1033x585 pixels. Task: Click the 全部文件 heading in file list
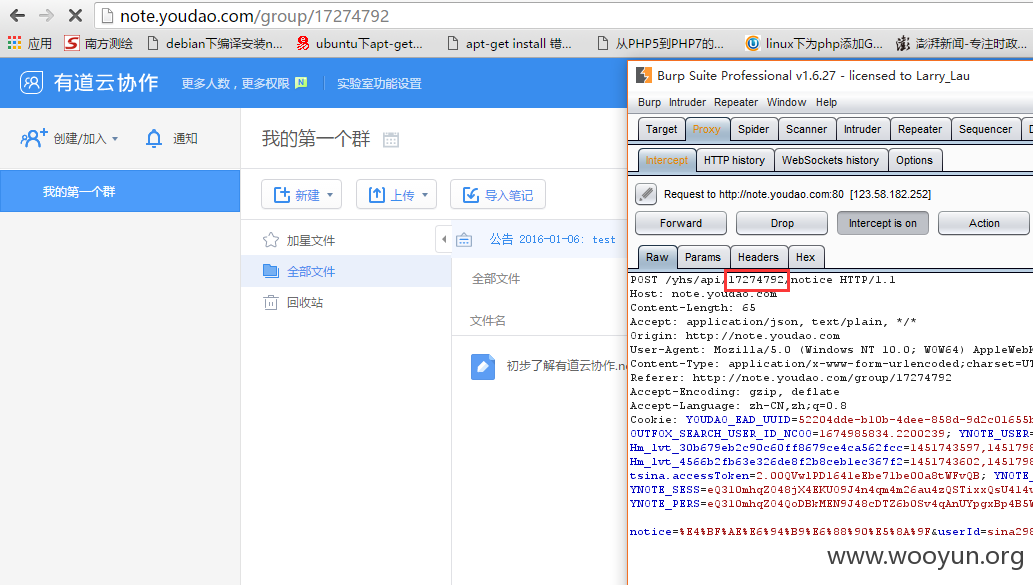[495, 279]
